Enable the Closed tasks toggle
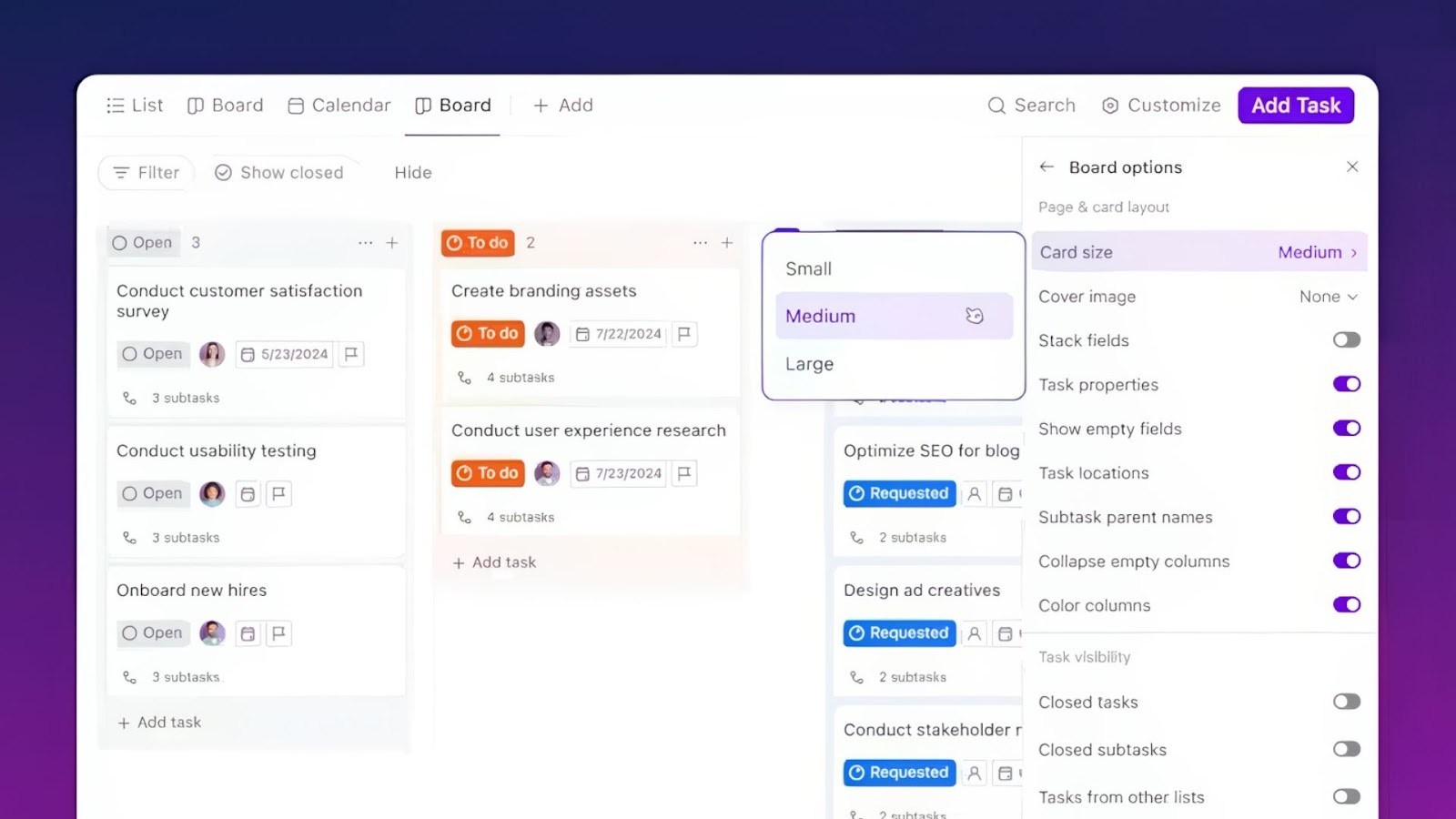1456x819 pixels. point(1345,702)
